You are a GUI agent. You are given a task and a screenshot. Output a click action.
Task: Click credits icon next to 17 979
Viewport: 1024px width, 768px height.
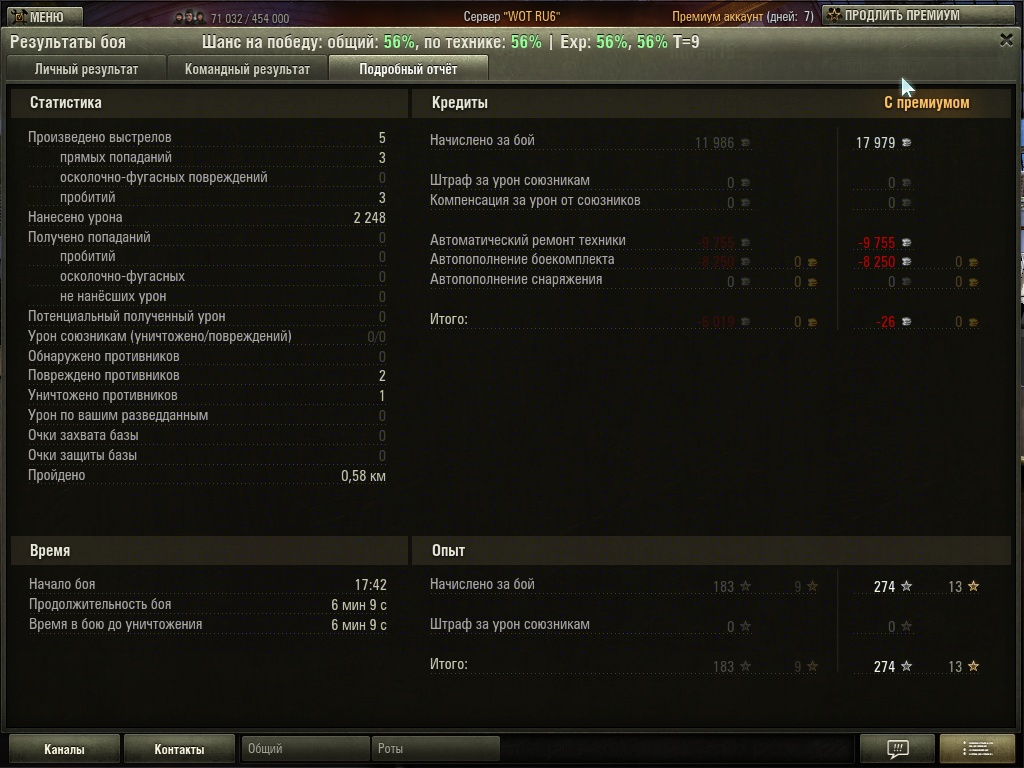point(906,142)
